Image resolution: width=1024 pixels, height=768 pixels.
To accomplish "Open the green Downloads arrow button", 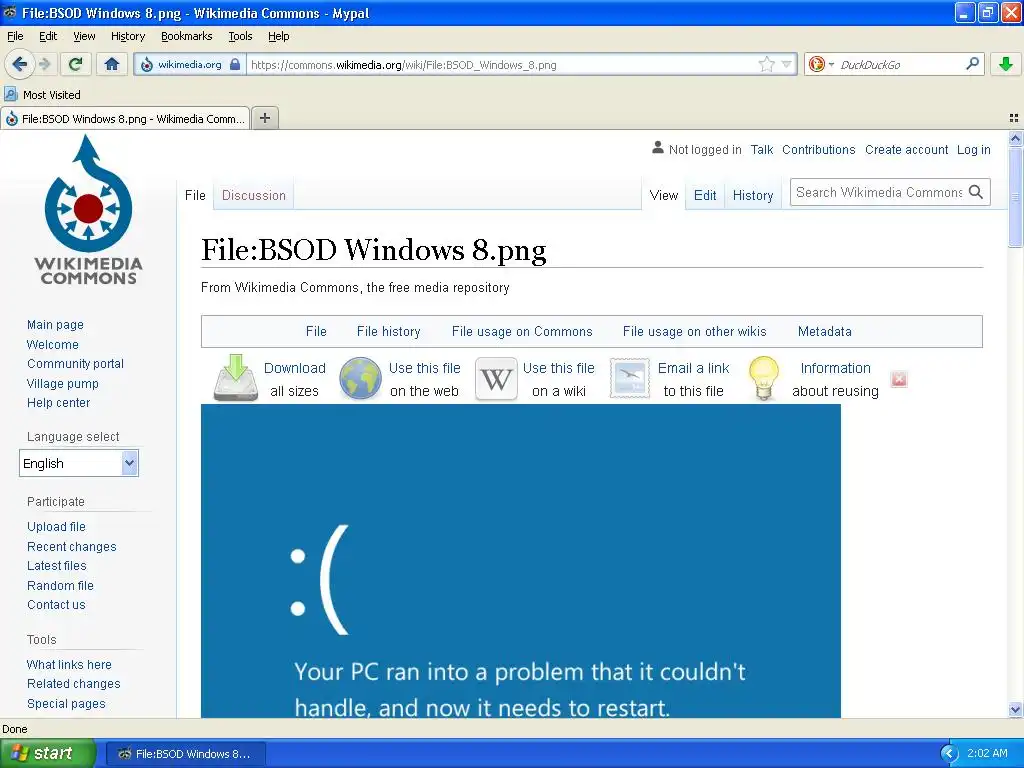I will click(1006, 64).
